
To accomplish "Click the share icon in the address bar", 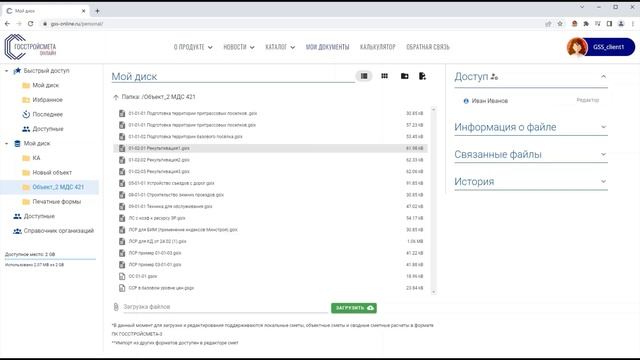I will point(548,24).
